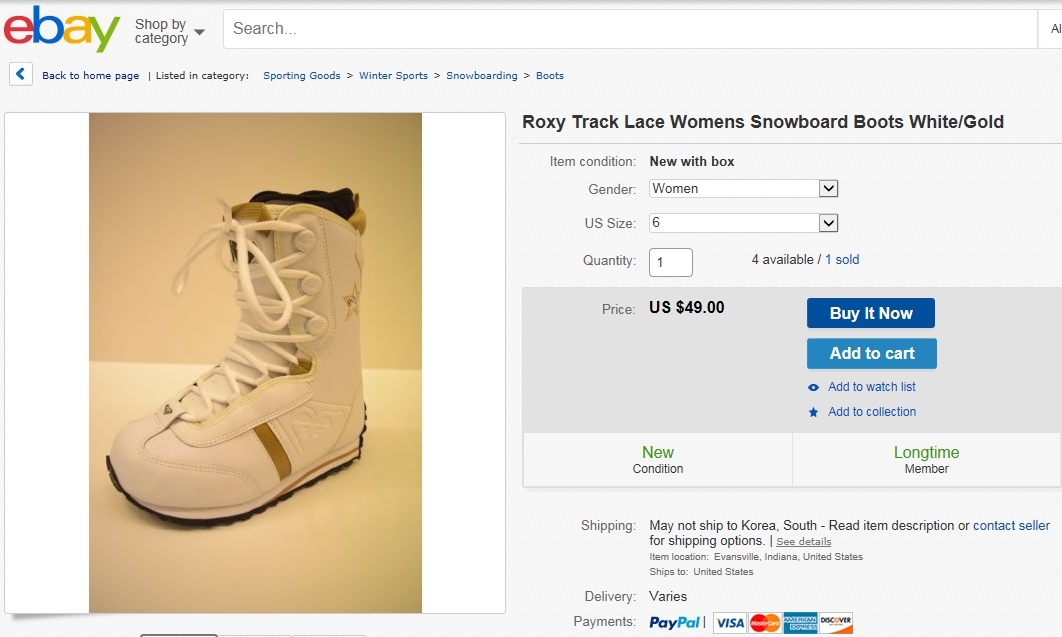Screen dimensions: 1062x637
Task: Click the contact seller link
Action: tap(1011, 525)
